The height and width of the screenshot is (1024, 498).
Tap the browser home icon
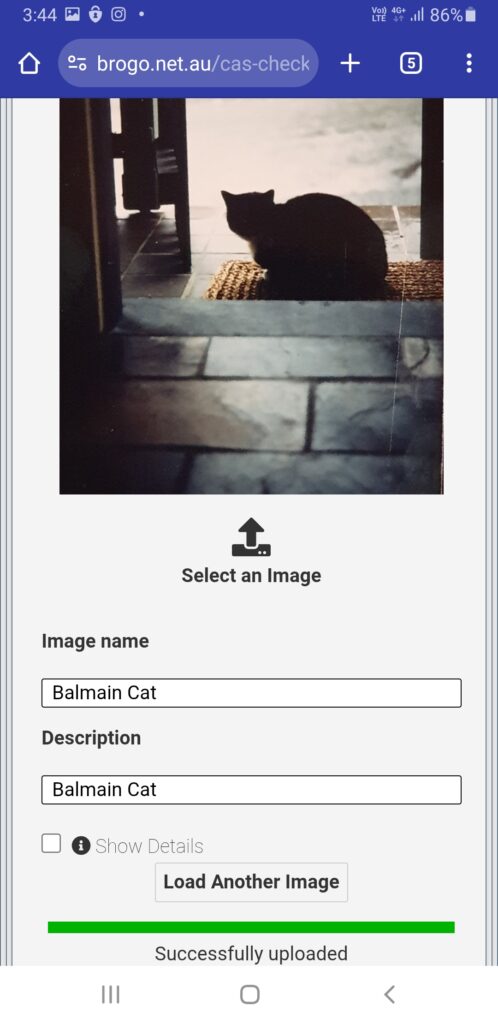(x=29, y=63)
